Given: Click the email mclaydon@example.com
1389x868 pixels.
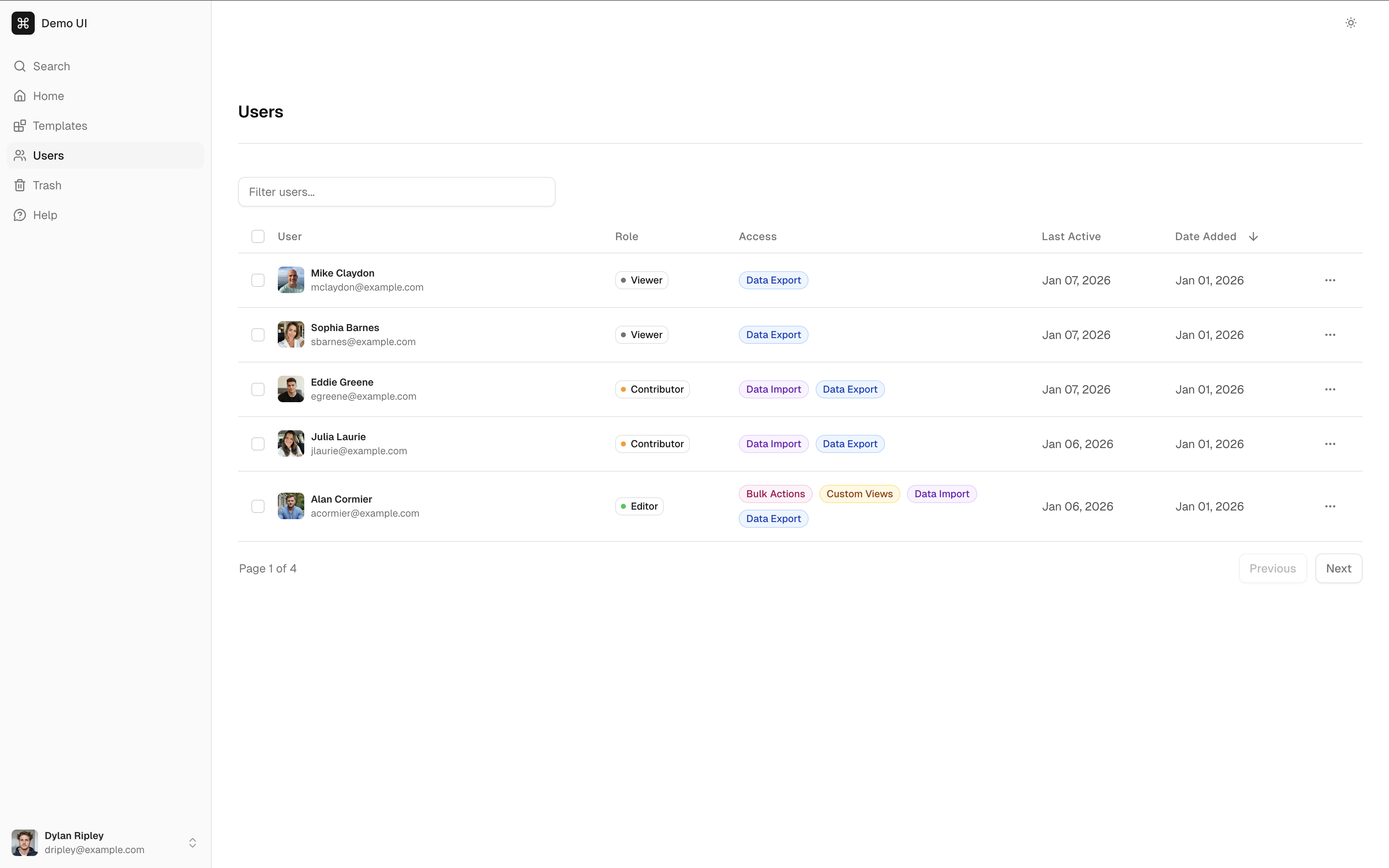Looking at the screenshot, I should tap(367, 288).
